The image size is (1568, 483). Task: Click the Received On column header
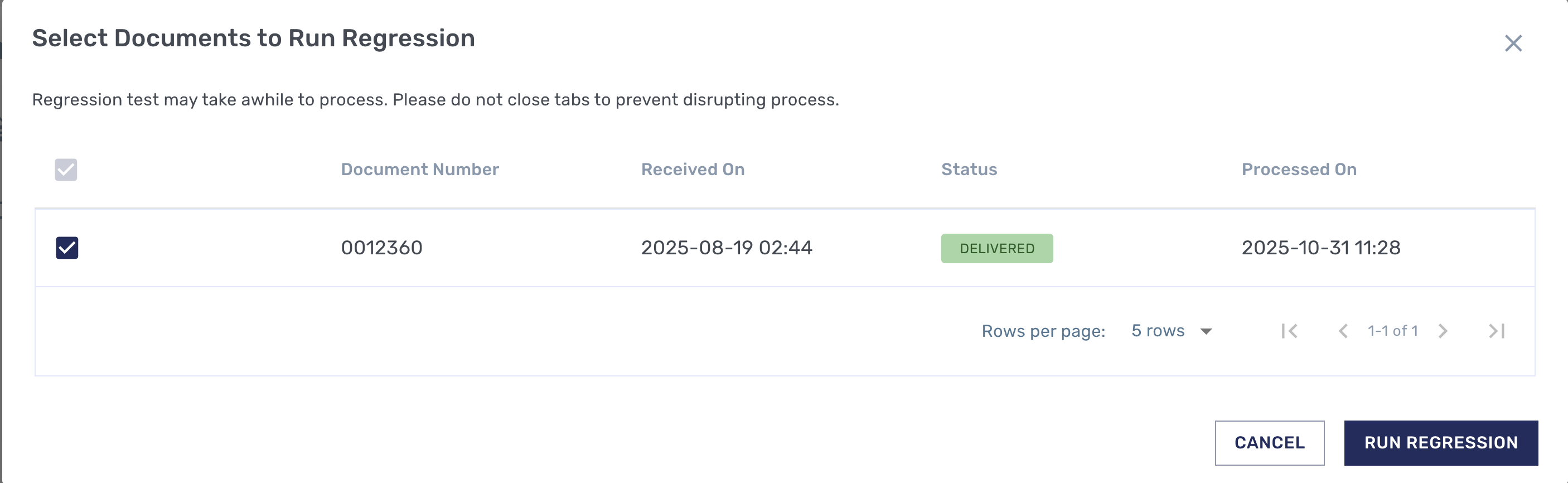pyautogui.click(x=692, y=170)
